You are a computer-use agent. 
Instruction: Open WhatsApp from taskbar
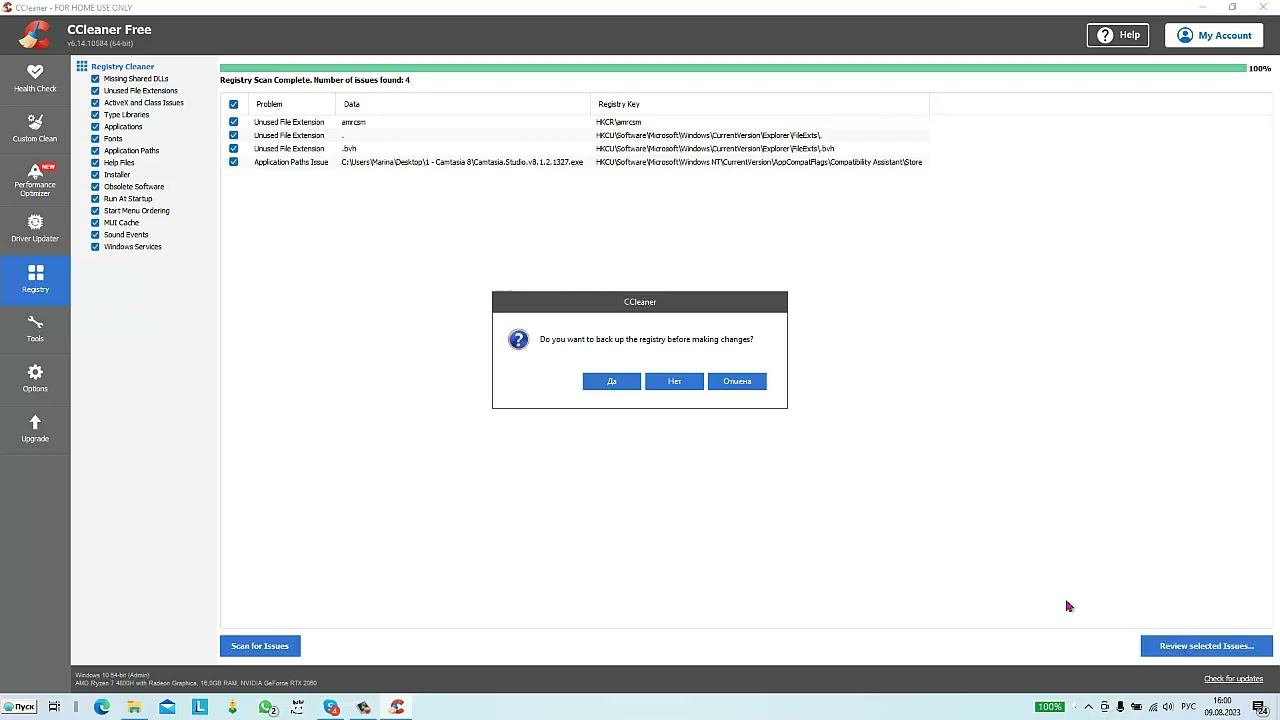point(266,707)
